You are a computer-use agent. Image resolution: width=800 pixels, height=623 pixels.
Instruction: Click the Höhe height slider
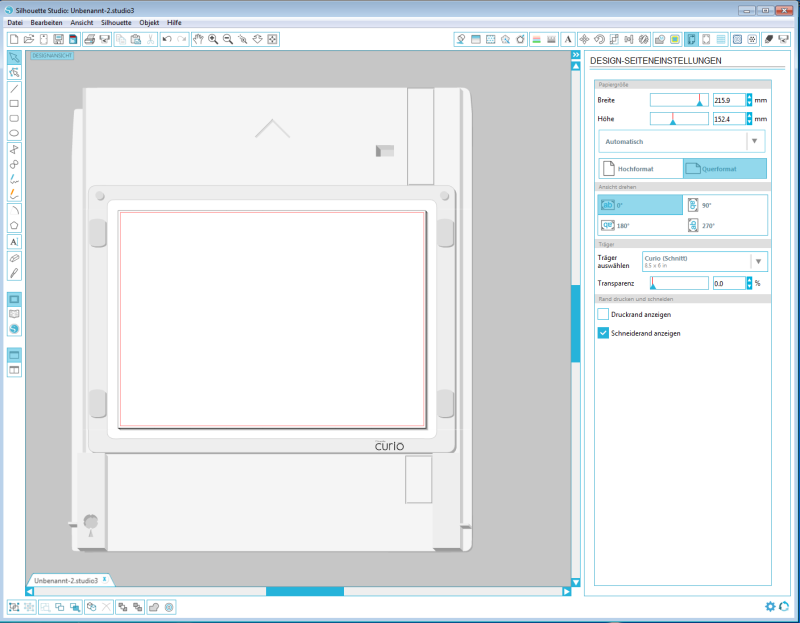click(679, 119)
